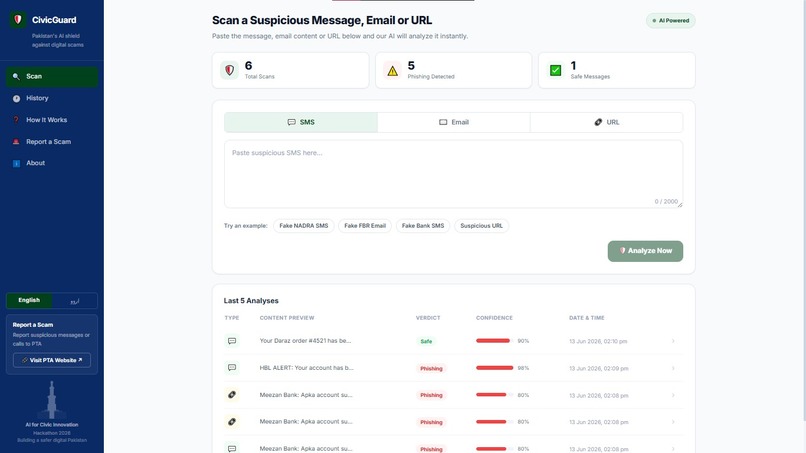The image size is (806, 453).
Task: Click the URL link tab icon
Action: pyautogui.click(x=598, y=122)
